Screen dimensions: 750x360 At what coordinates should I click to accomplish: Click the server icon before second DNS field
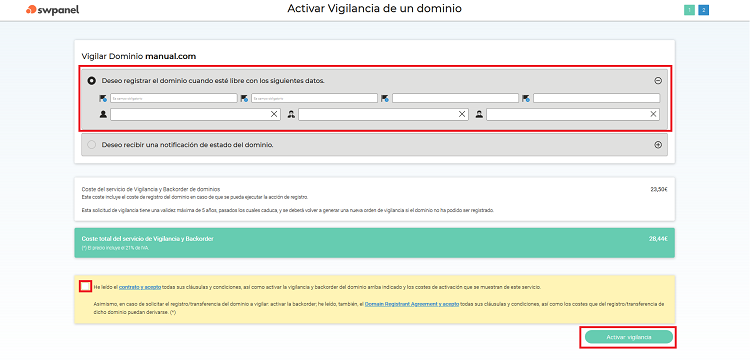(244, 98)
